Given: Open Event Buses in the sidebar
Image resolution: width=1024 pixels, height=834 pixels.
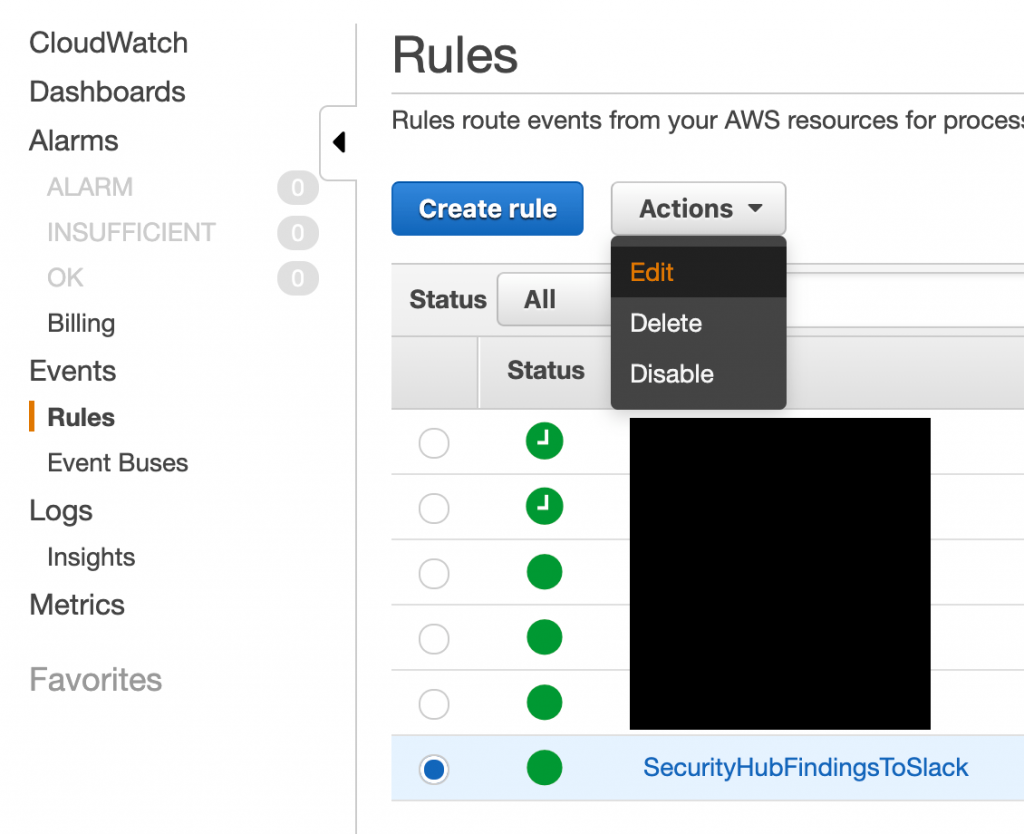Looking at the screenshot, I should pyautogui.click(x=118, y=463).
